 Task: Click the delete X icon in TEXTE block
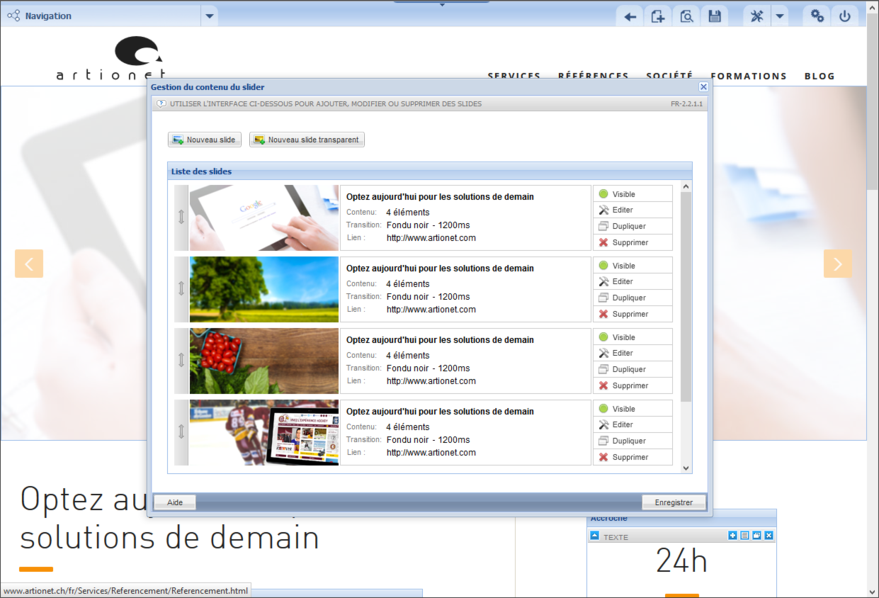pos(769,536)
